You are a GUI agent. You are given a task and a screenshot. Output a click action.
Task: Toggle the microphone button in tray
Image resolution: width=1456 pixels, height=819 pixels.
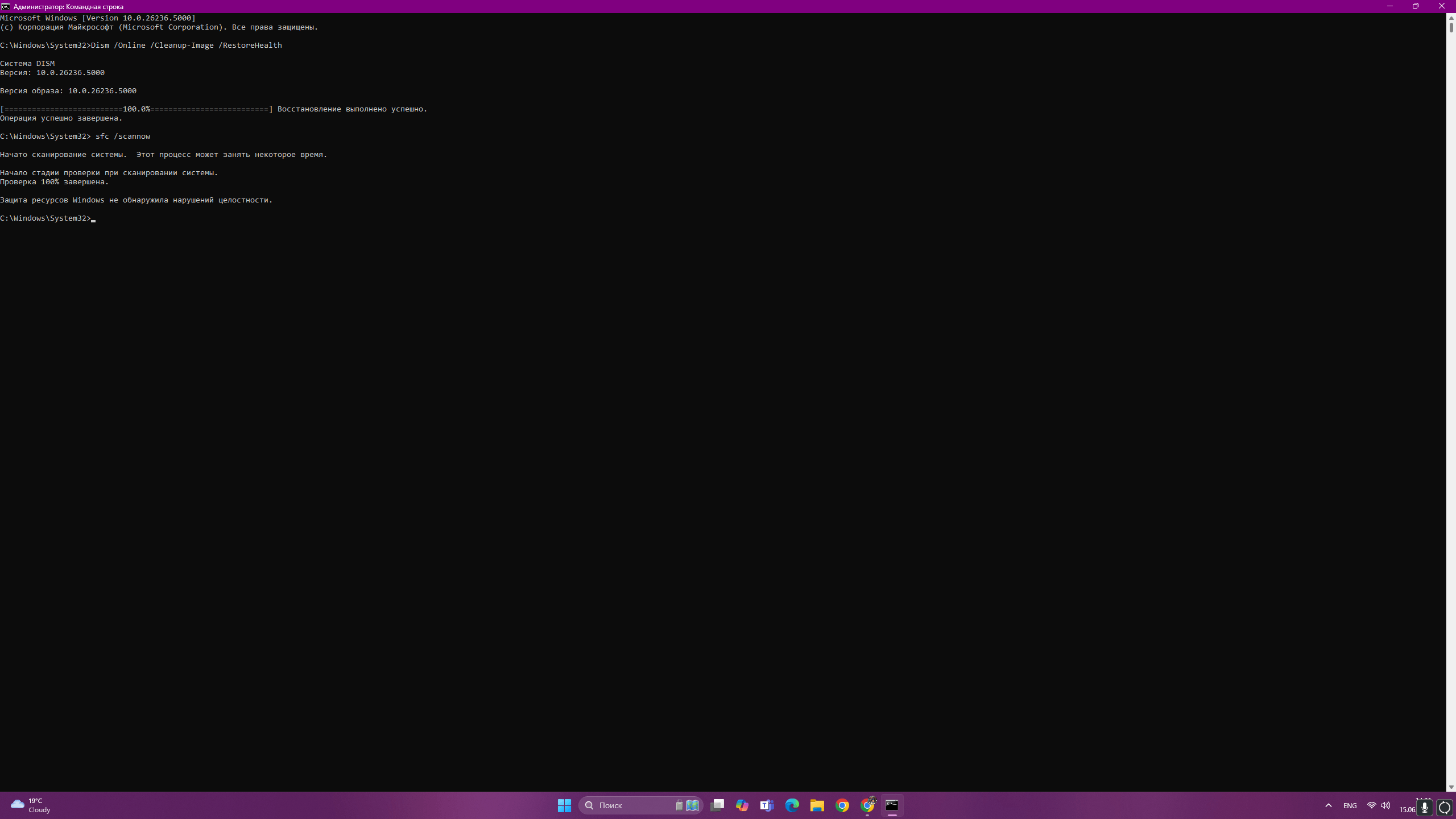(x=1425, y=807)
